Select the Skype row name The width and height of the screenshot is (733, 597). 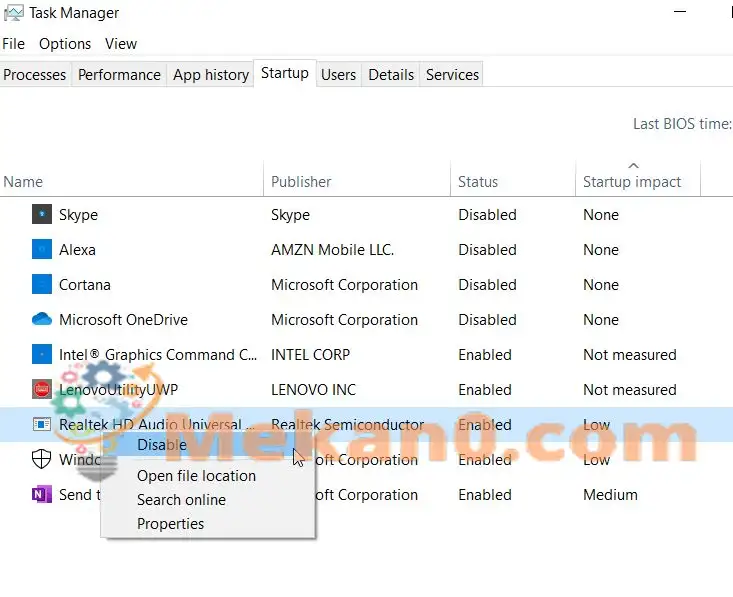click(x=78, y=215)
